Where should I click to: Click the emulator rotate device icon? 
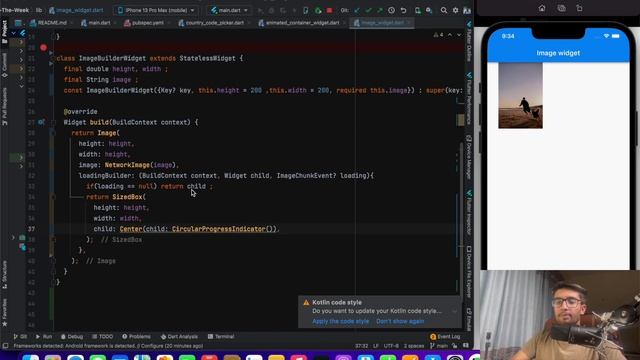coord(580,8)
